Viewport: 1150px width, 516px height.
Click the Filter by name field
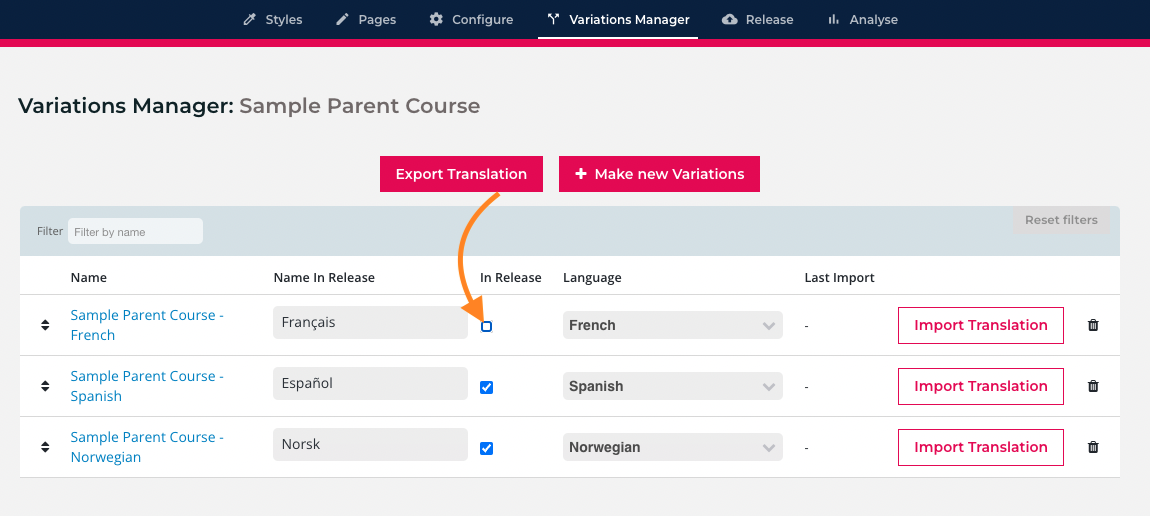(136, 232)
